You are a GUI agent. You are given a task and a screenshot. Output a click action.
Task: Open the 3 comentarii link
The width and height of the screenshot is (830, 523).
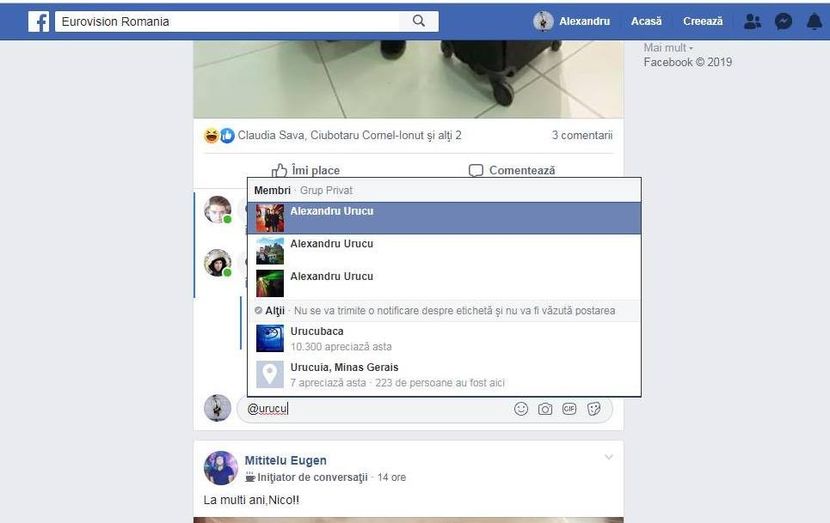(x=582, y=135)
